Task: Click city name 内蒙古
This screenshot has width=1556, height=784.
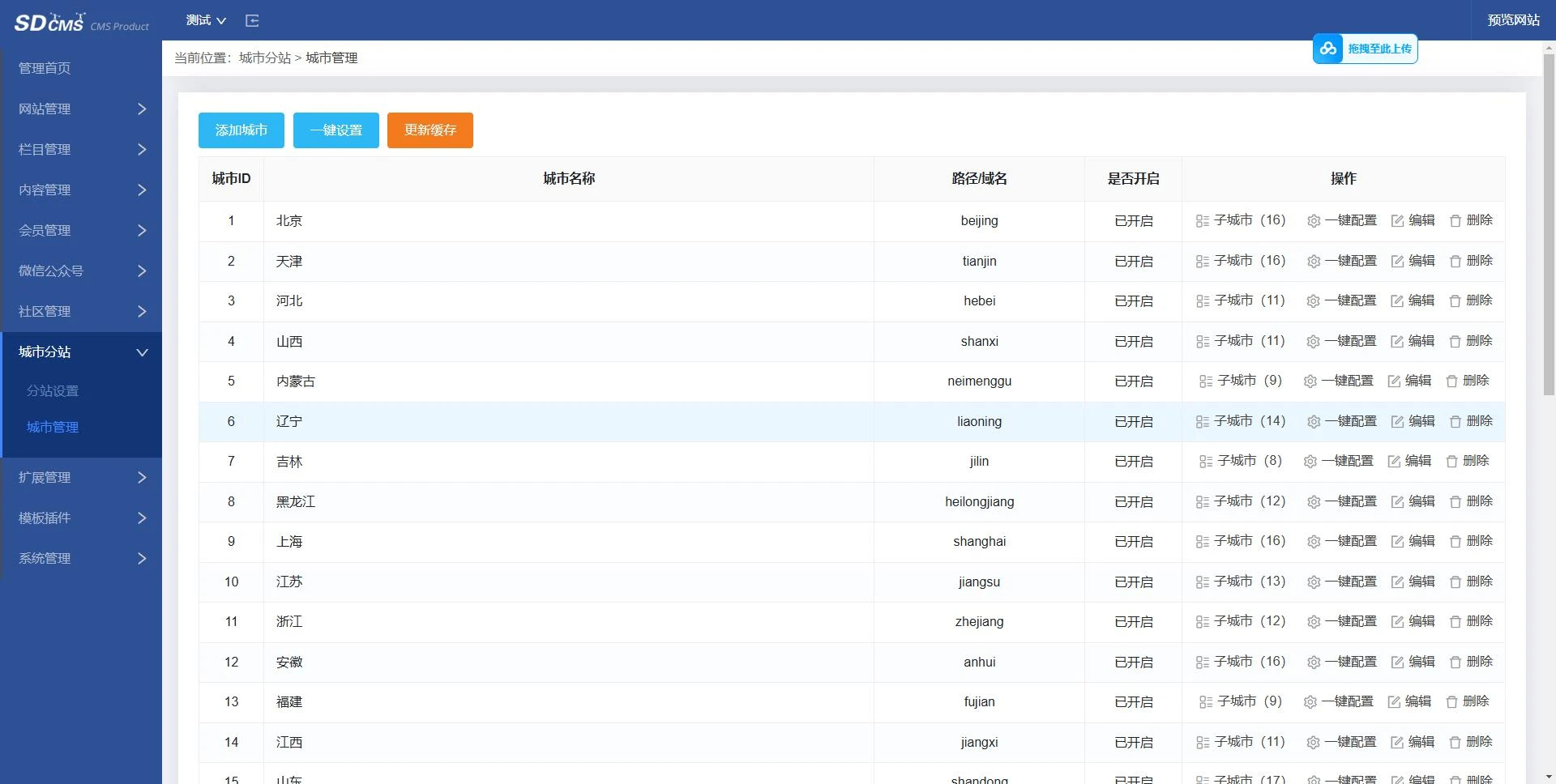Action: (x=296, y=381)
